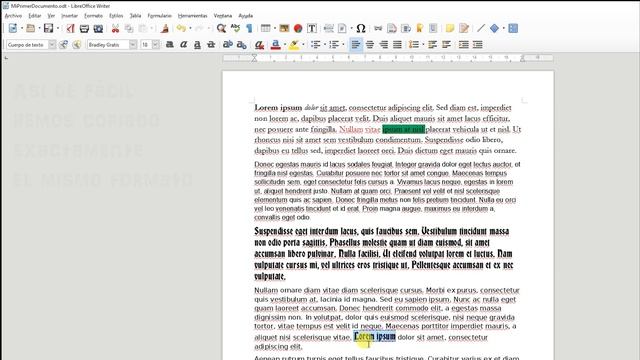The height and width of the screenshot is (360, 640).
Task: Insert a footnote icon
Action: click(392, 28)
